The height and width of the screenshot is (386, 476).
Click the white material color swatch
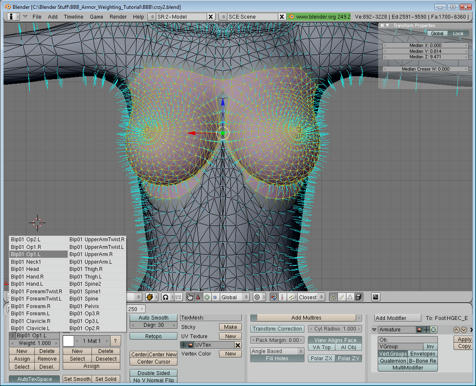coord(68,341)
